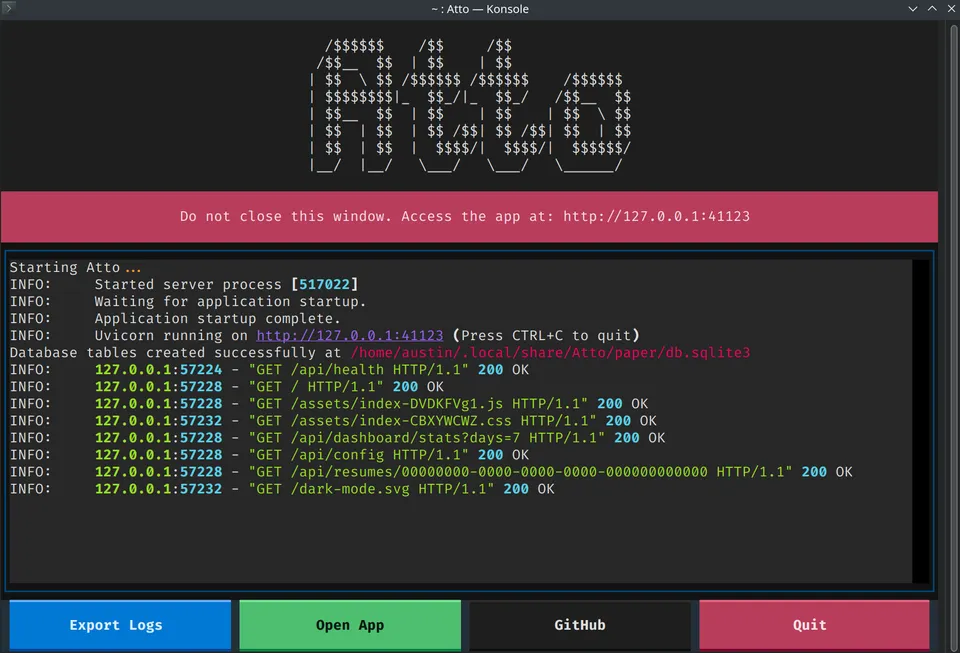Click the server process ID 517022
The width and height of the screenshot is (960, 653).
tap(324, 285)
